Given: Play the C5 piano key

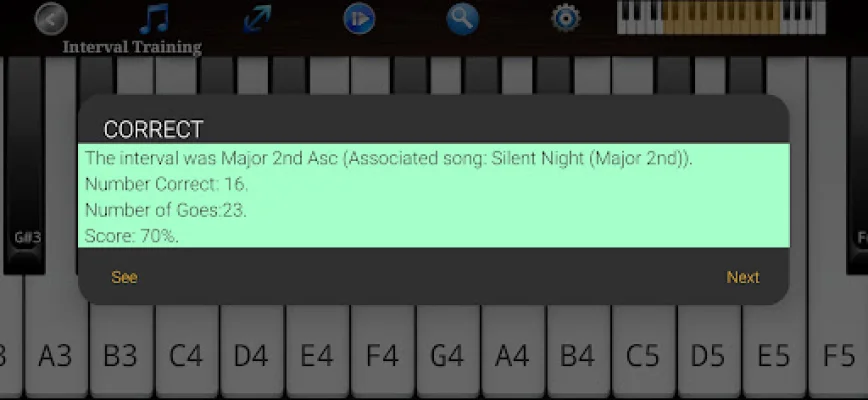Looking at the screenshot, I should click(643, 356).
